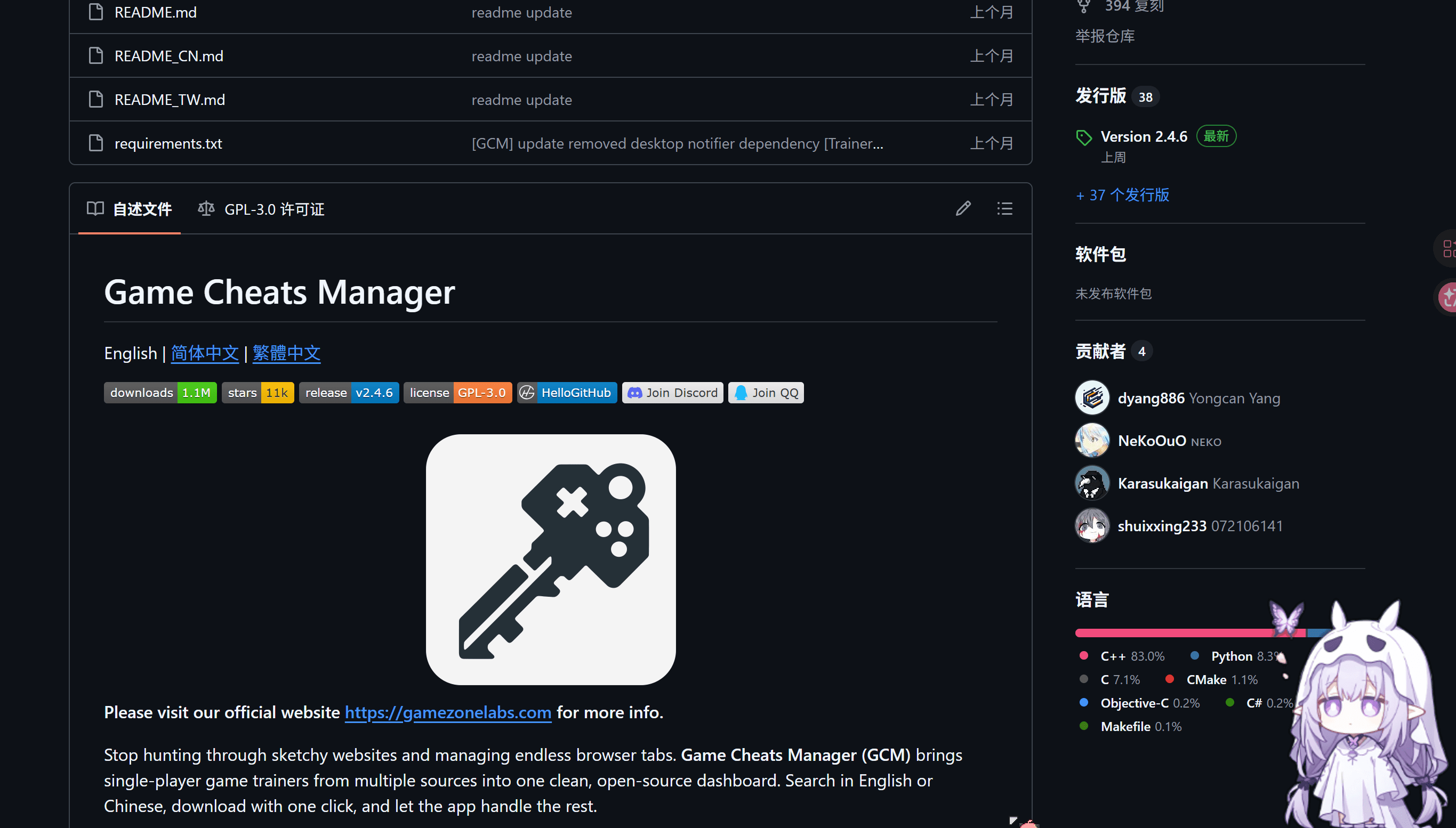Open the 简体中文 readme link

point(205,353)
